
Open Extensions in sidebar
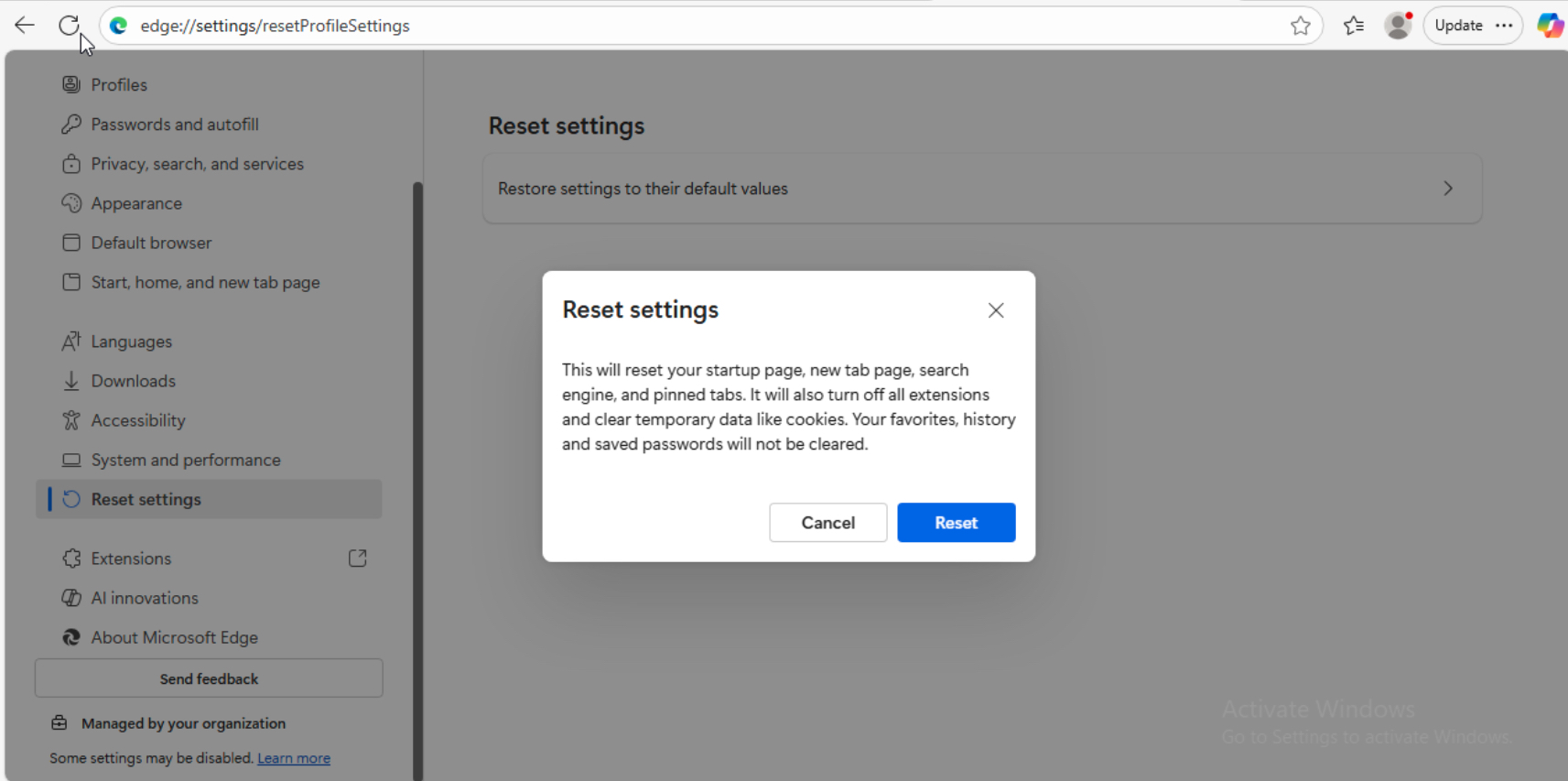point(209,559)
